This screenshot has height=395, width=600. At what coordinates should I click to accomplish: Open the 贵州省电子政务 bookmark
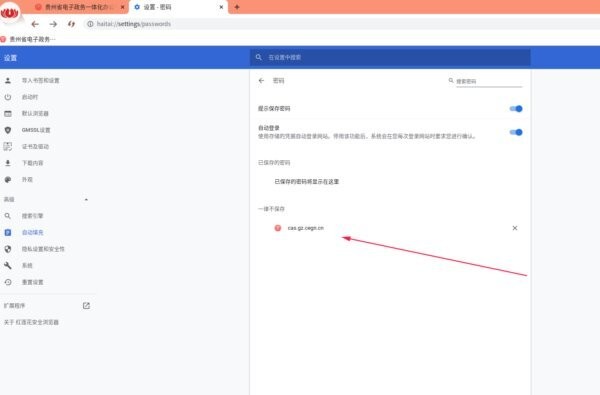tap(28, 39)
